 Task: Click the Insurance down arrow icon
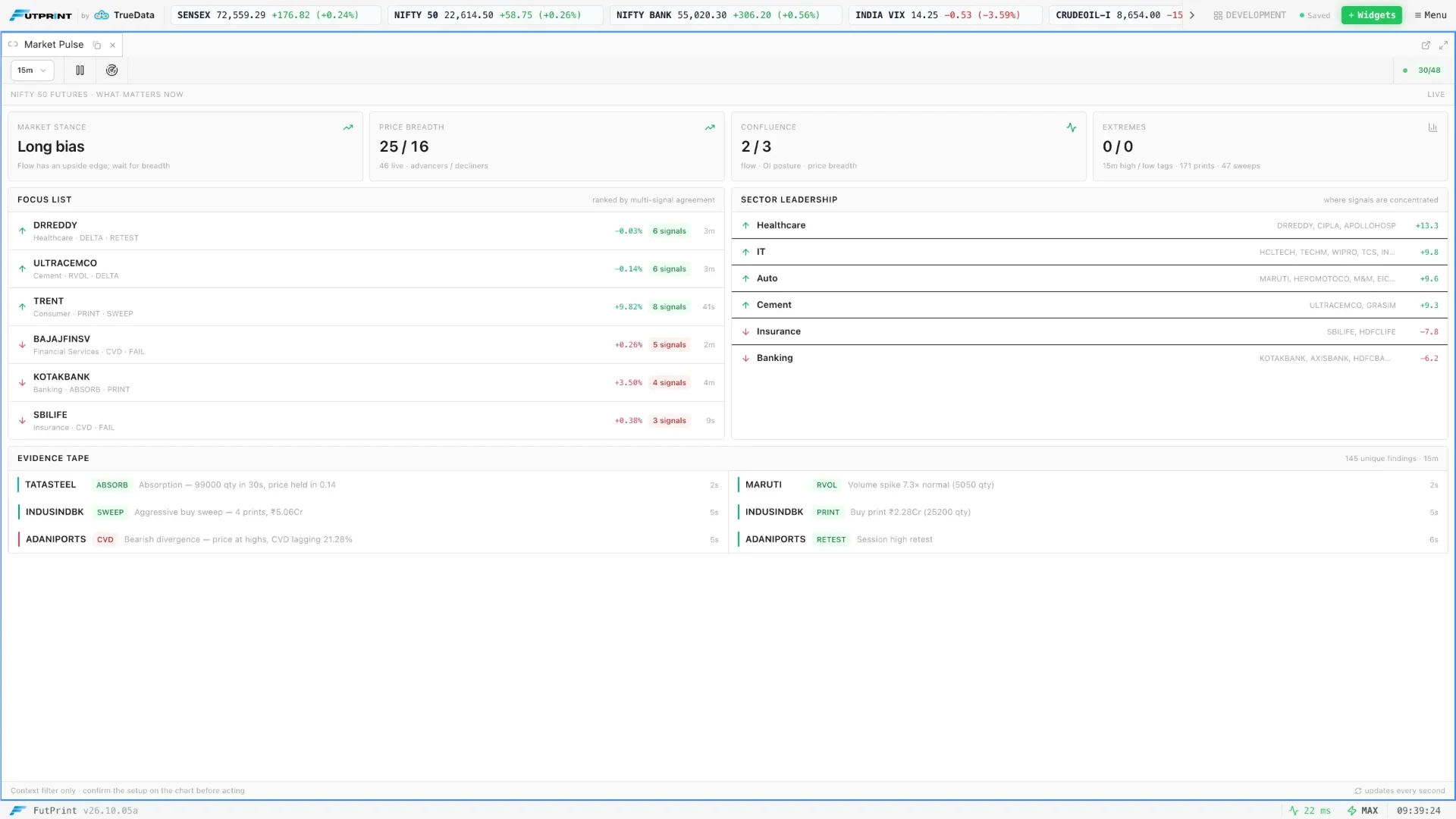click(x=745, y=332)
